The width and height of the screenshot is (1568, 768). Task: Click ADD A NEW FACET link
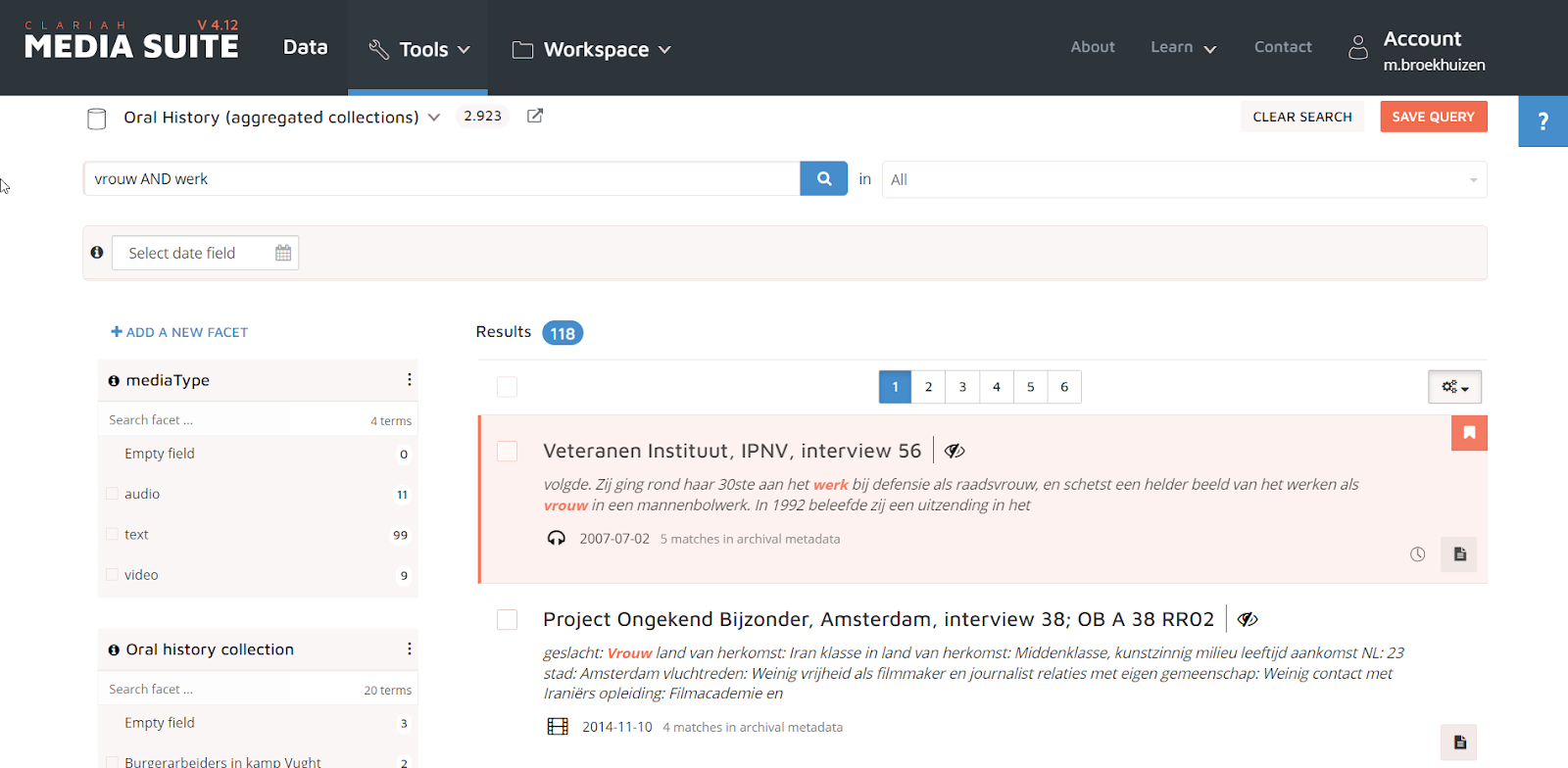pyautogui.click(x=179, y=332)
